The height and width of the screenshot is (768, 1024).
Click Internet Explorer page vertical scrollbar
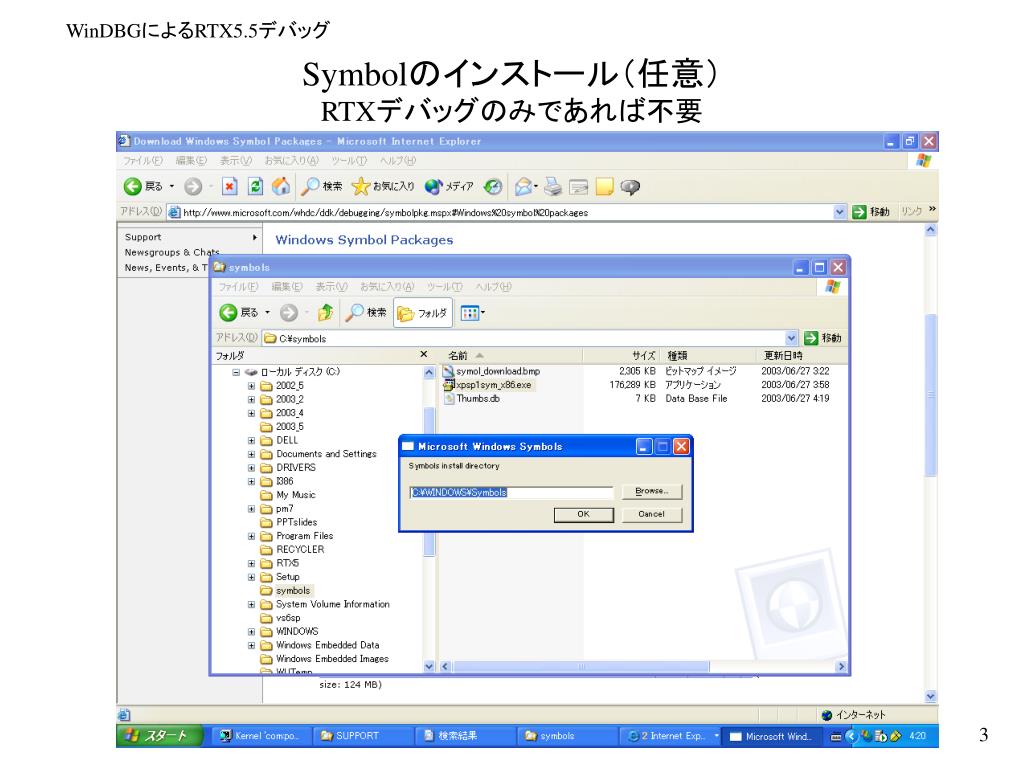931,395
